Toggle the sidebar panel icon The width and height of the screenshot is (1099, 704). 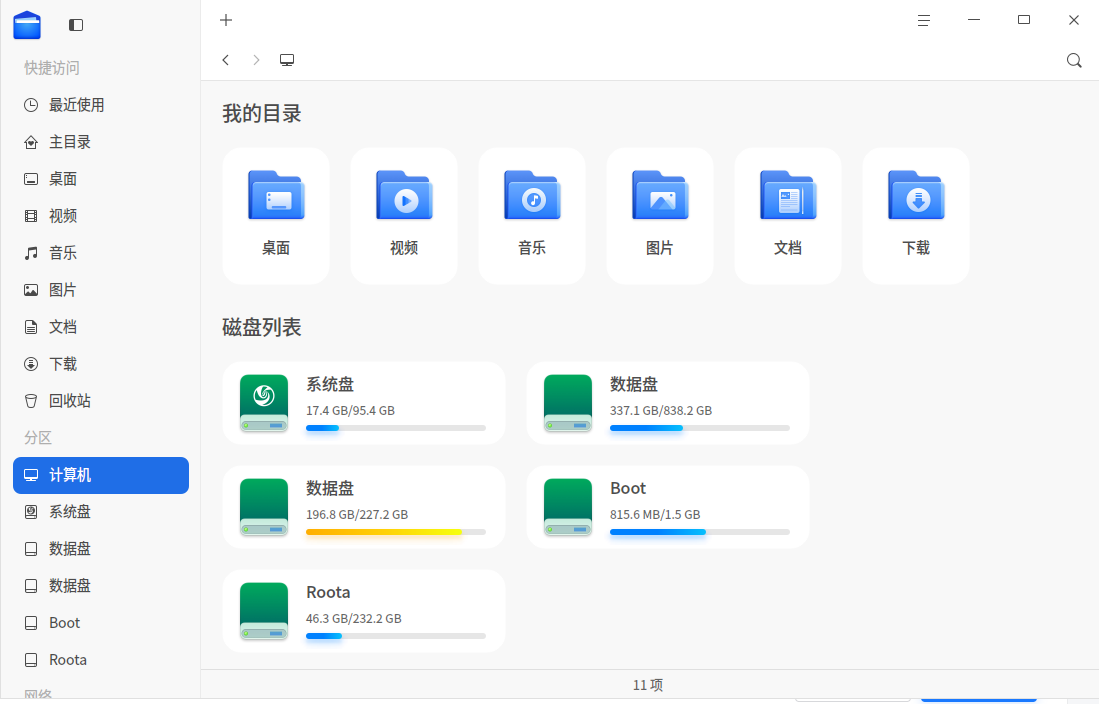coord(76,25)
